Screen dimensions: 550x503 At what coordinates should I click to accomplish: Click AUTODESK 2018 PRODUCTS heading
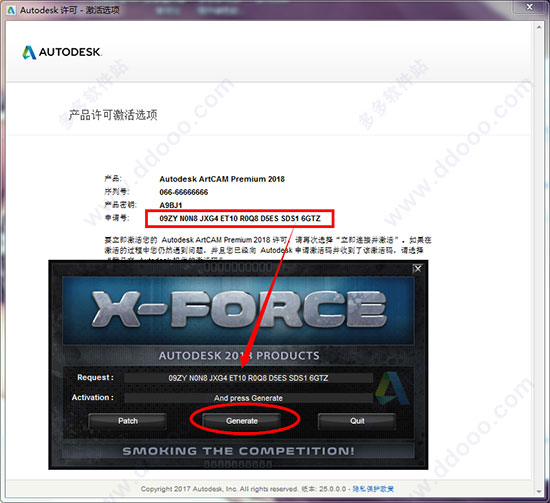tap(239, 356)
